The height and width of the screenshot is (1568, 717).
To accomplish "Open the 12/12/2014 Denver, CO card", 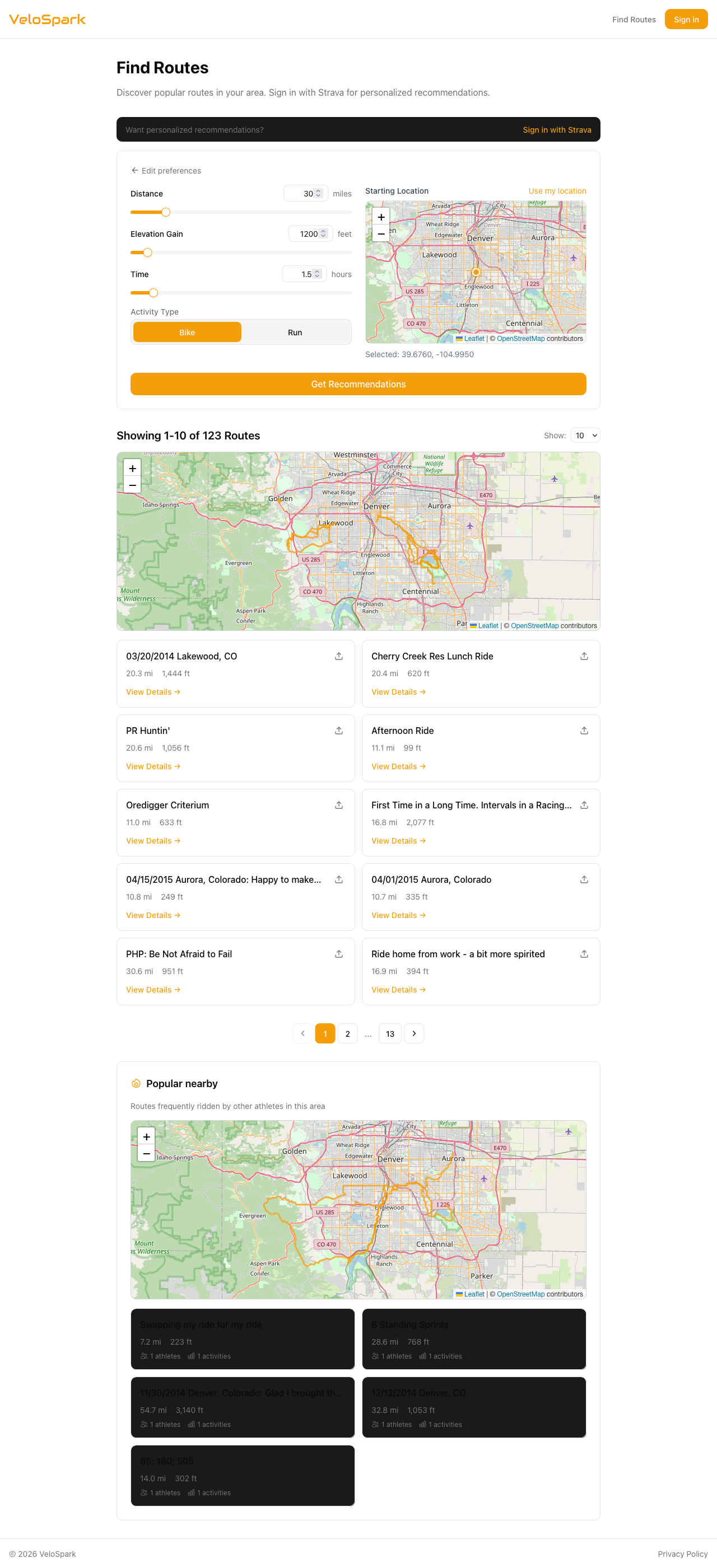I will pos(474,1407).
